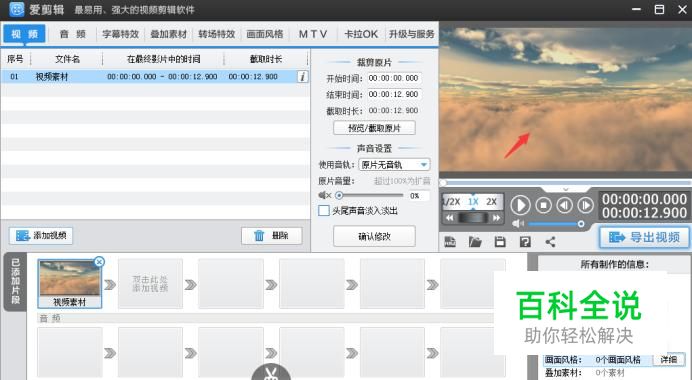Play the video preview

click(x=520, y=205)
